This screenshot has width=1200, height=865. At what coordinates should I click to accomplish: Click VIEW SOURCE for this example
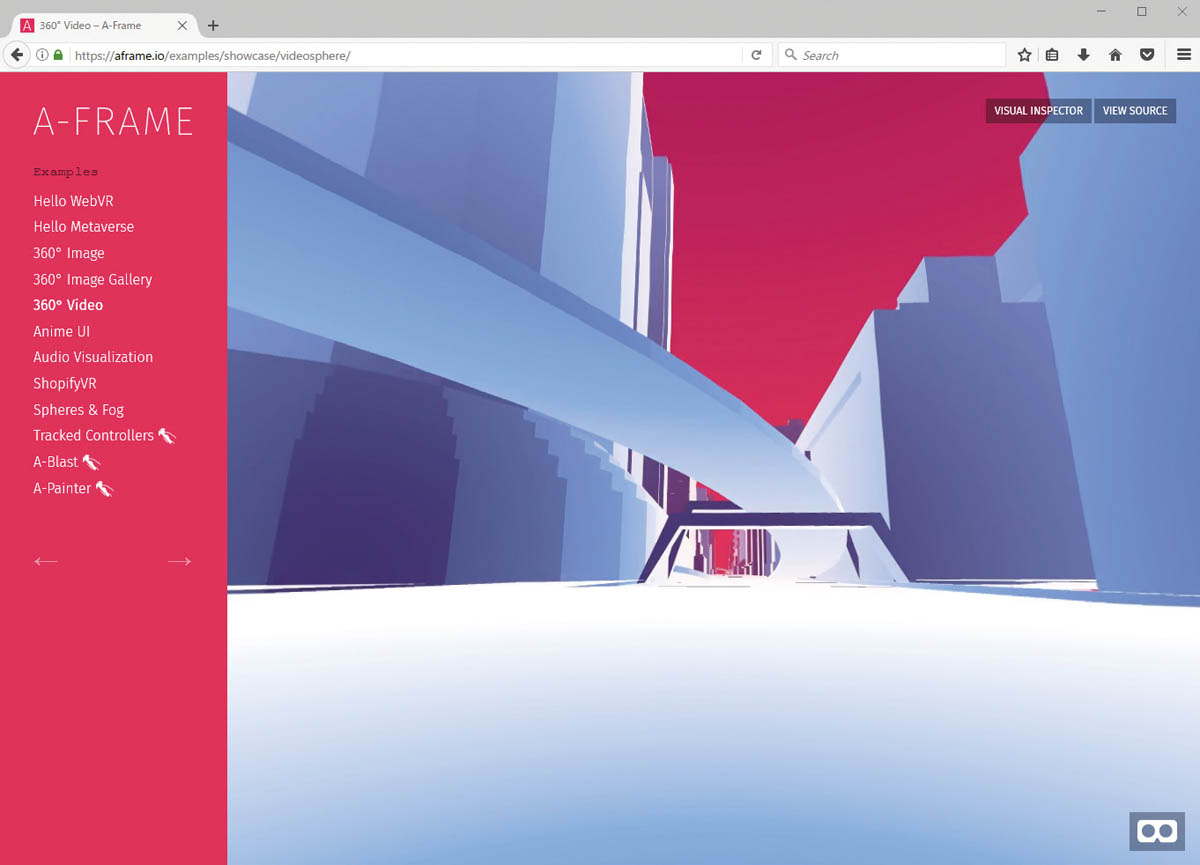[x=1135, y=111]
